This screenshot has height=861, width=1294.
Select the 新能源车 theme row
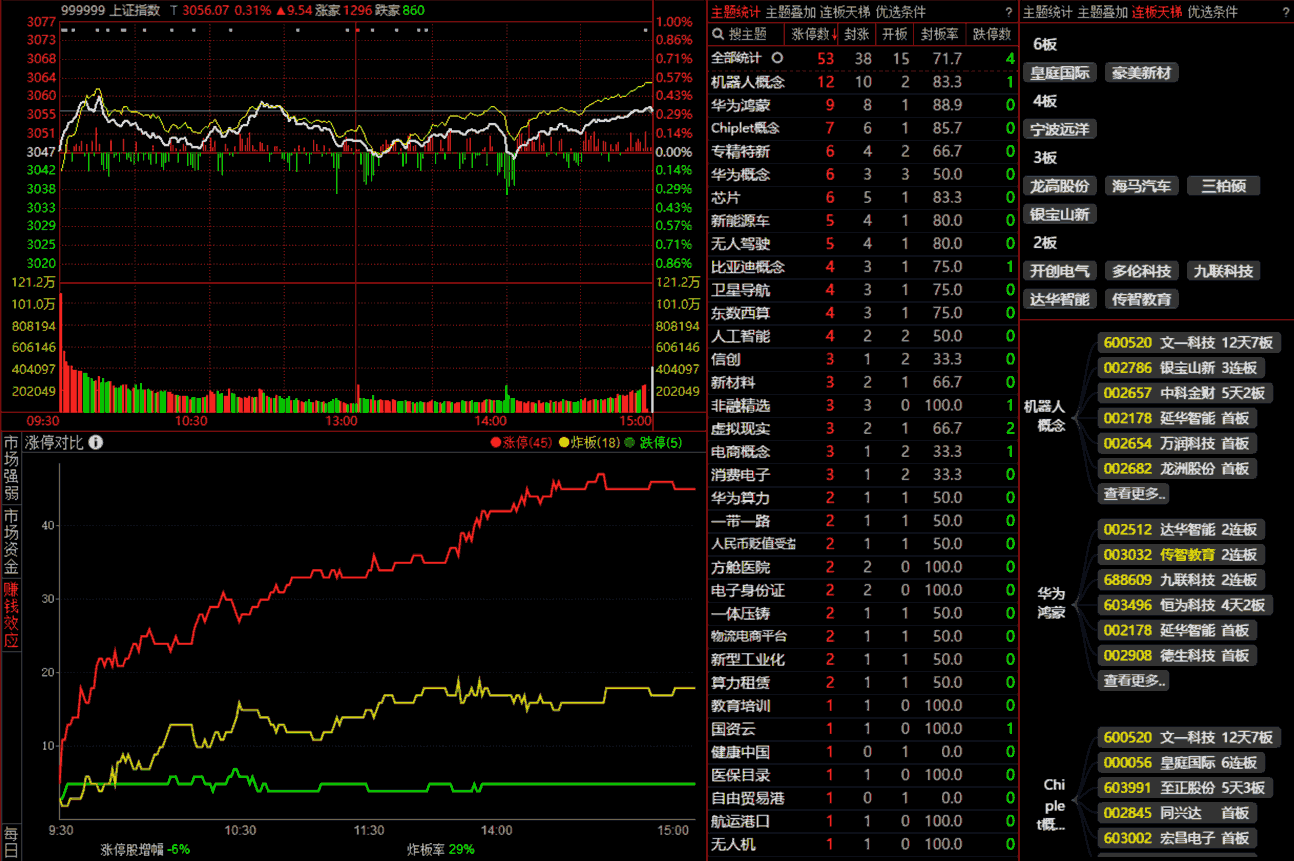pyautogui.click(x=863, y=220)
